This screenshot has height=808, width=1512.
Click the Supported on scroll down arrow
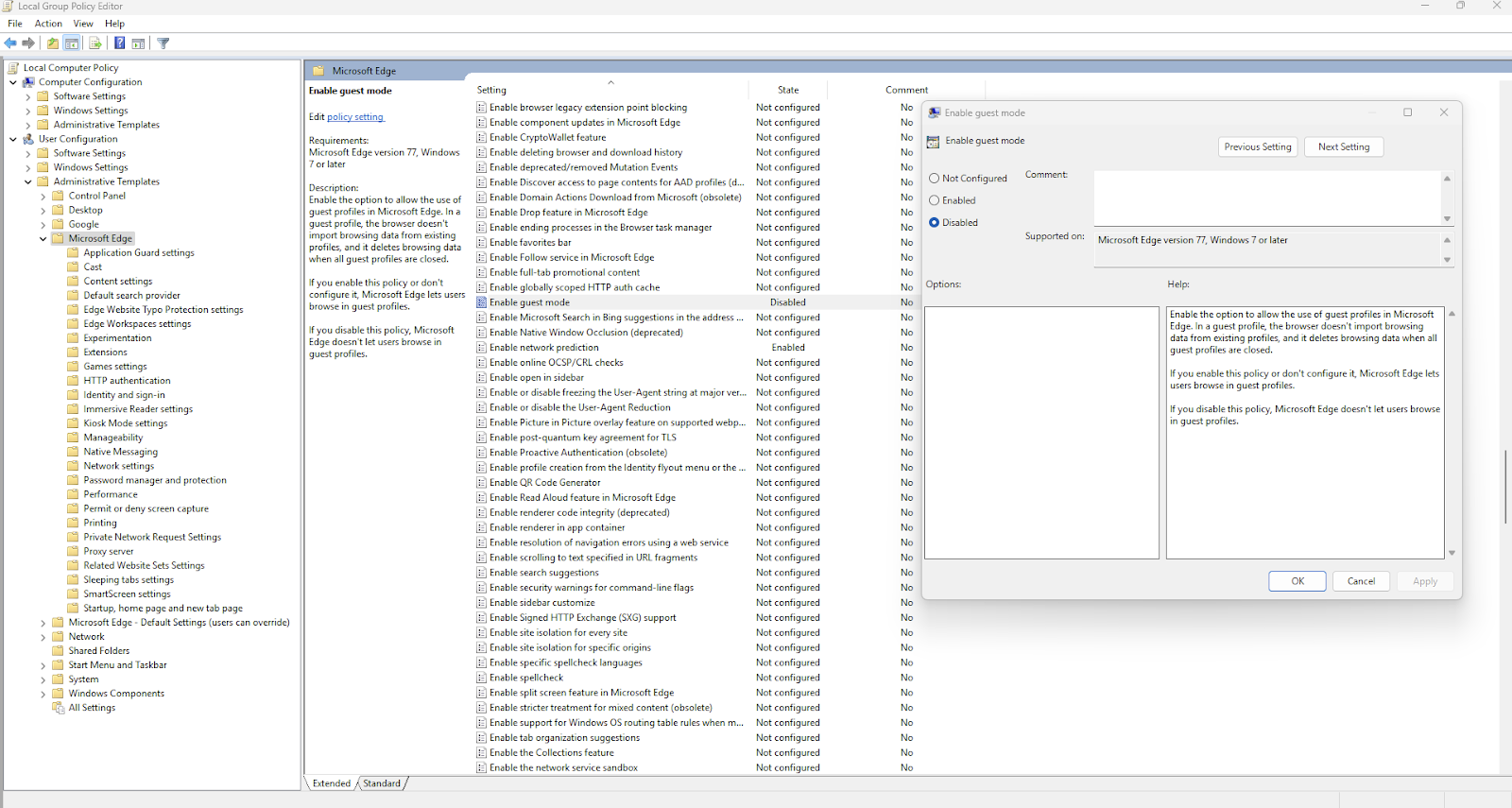click(1447, 260)
